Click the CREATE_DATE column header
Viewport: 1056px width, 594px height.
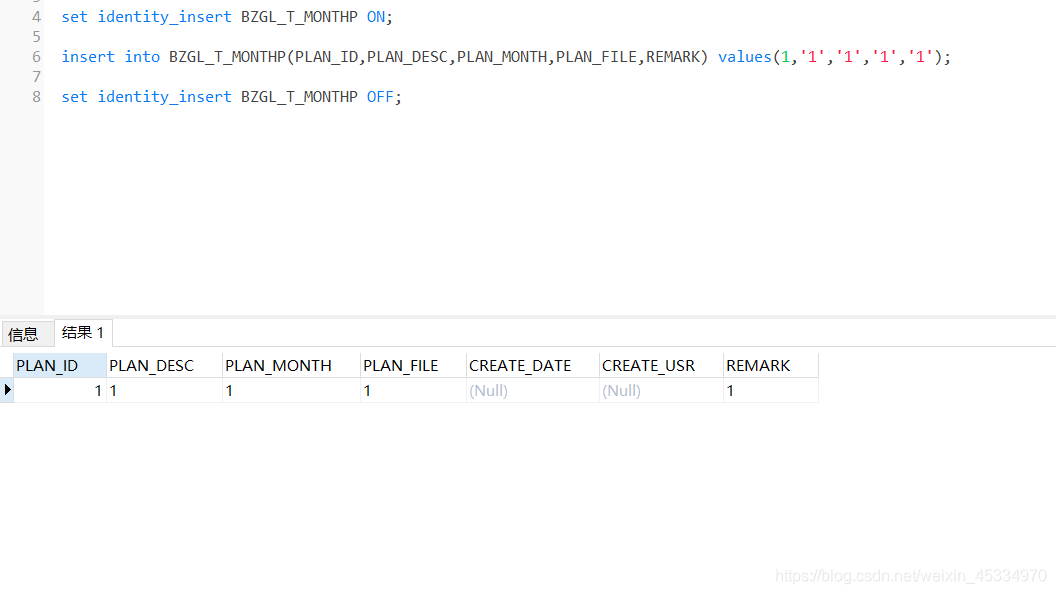(x=532, y=366)
